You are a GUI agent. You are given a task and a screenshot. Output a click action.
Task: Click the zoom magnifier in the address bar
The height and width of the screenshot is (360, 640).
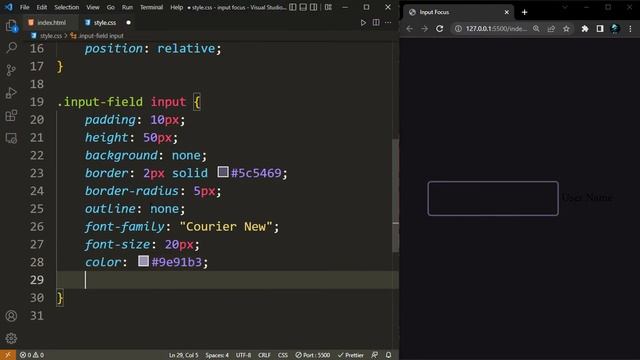click(536, 29)
